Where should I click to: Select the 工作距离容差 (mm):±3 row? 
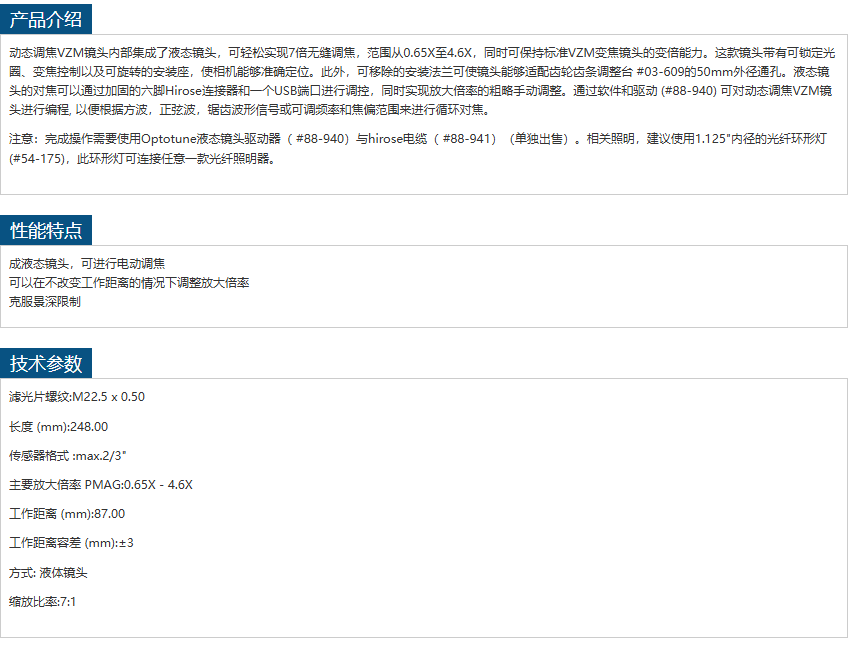coord(71,543)
